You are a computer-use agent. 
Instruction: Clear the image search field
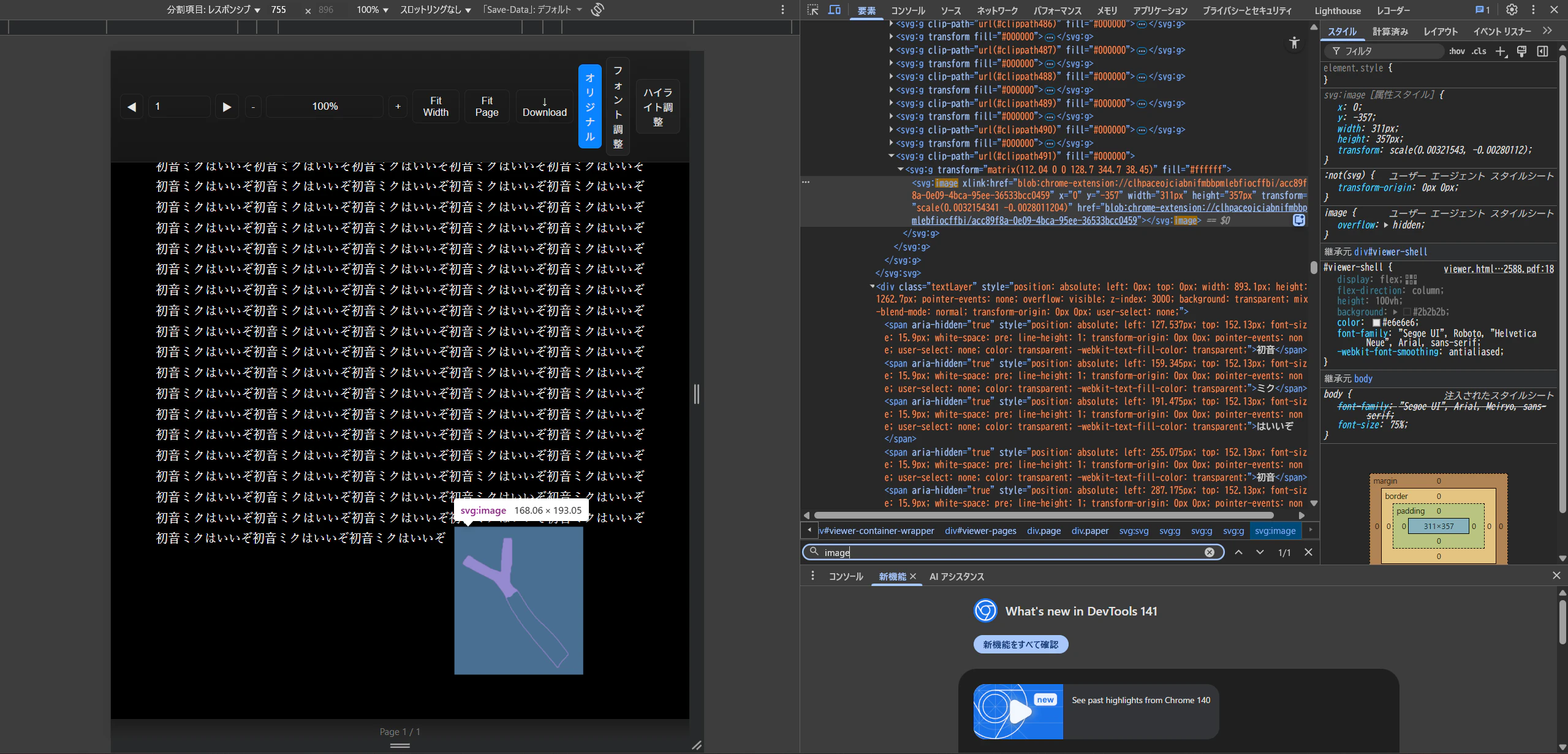(x=1210, y=552)
